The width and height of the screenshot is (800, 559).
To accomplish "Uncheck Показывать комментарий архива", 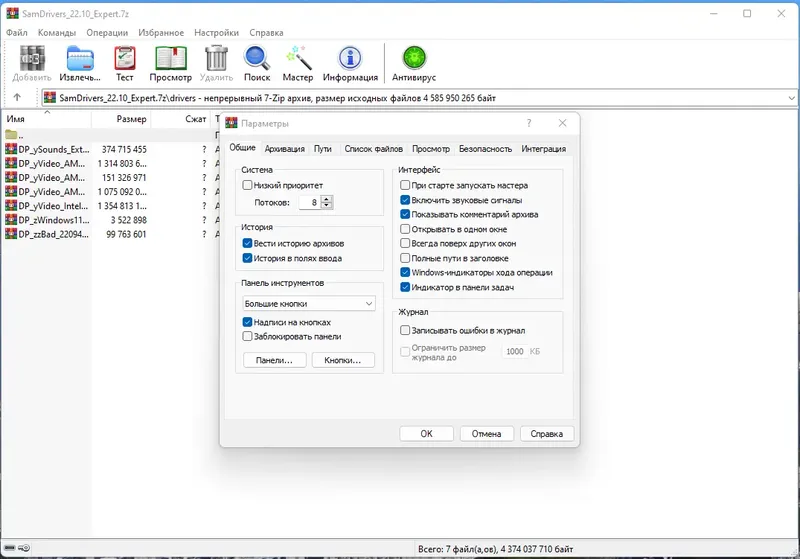I will tap(405, 214).
